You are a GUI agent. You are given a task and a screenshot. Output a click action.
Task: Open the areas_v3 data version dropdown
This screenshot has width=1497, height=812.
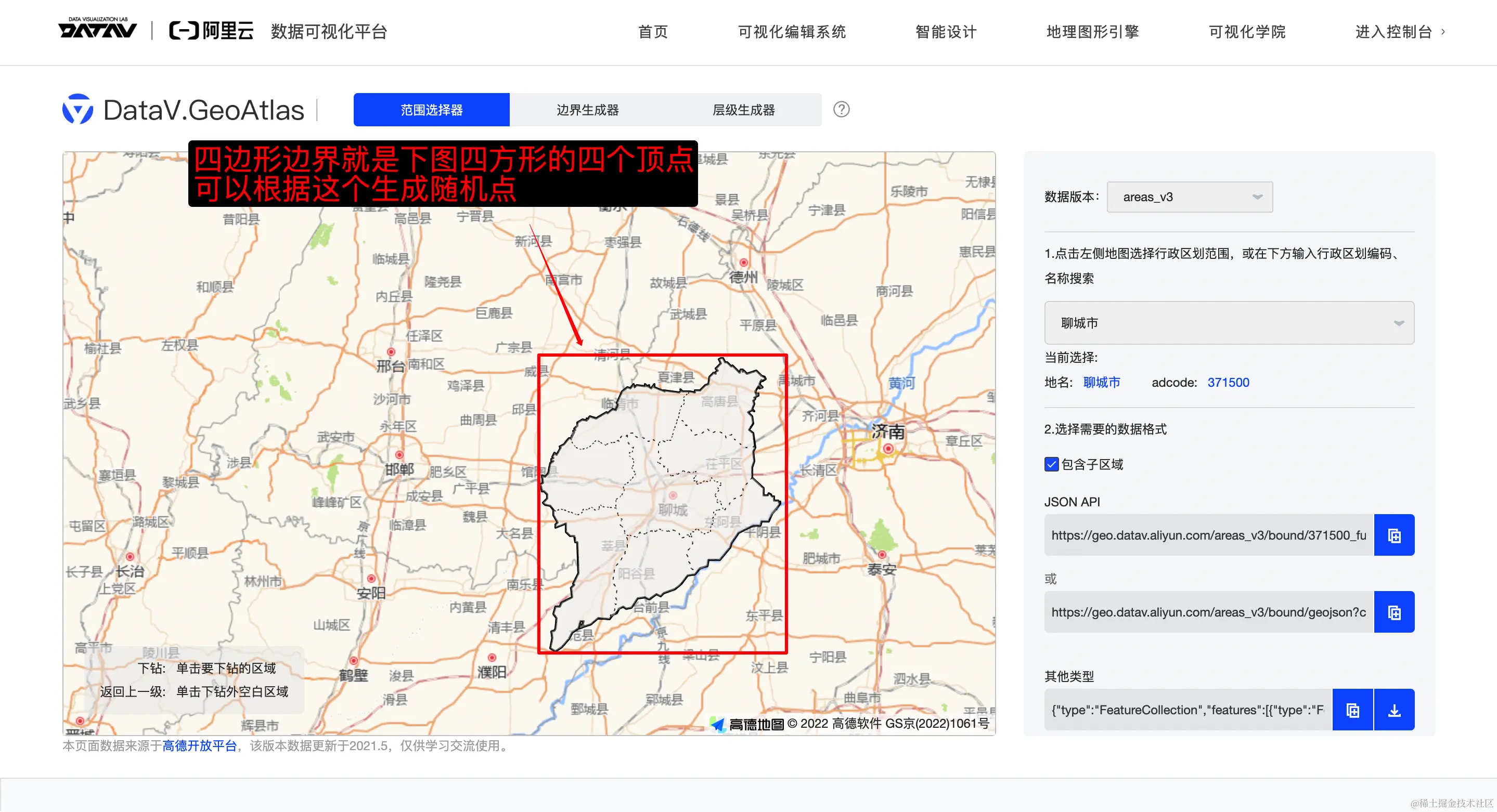[1189, 197]
